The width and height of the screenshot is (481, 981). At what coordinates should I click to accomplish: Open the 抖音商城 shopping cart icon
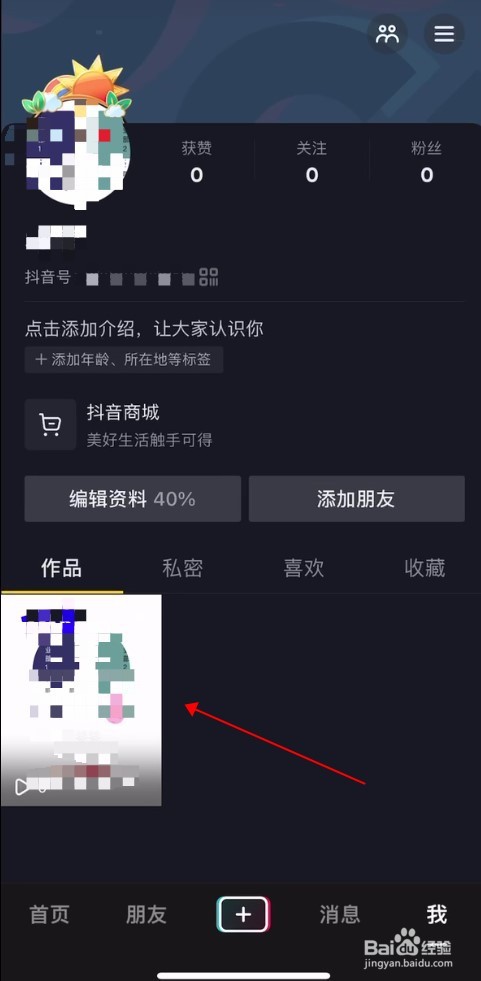click(50, 425)
